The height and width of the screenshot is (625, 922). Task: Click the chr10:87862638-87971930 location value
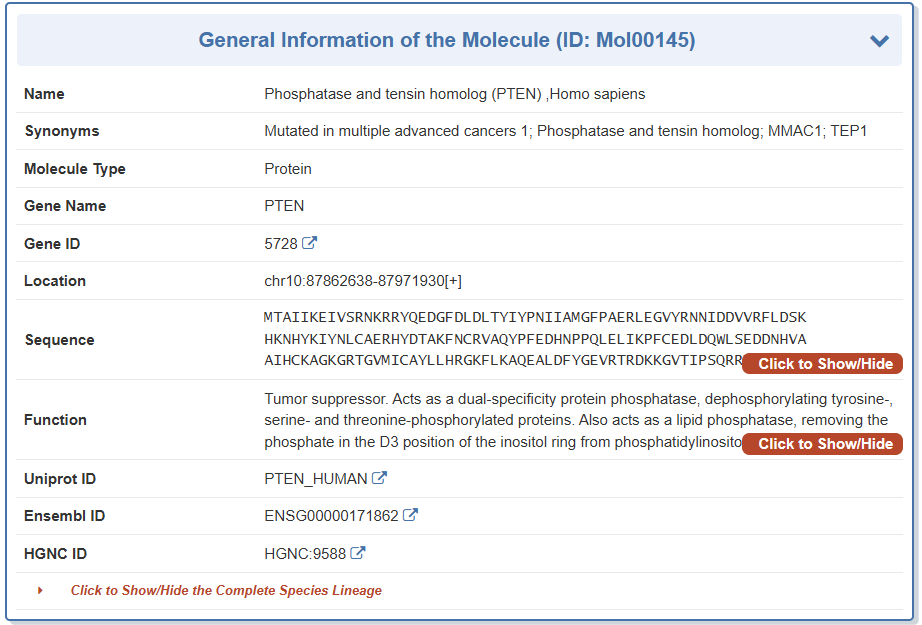tap(362, 281)
